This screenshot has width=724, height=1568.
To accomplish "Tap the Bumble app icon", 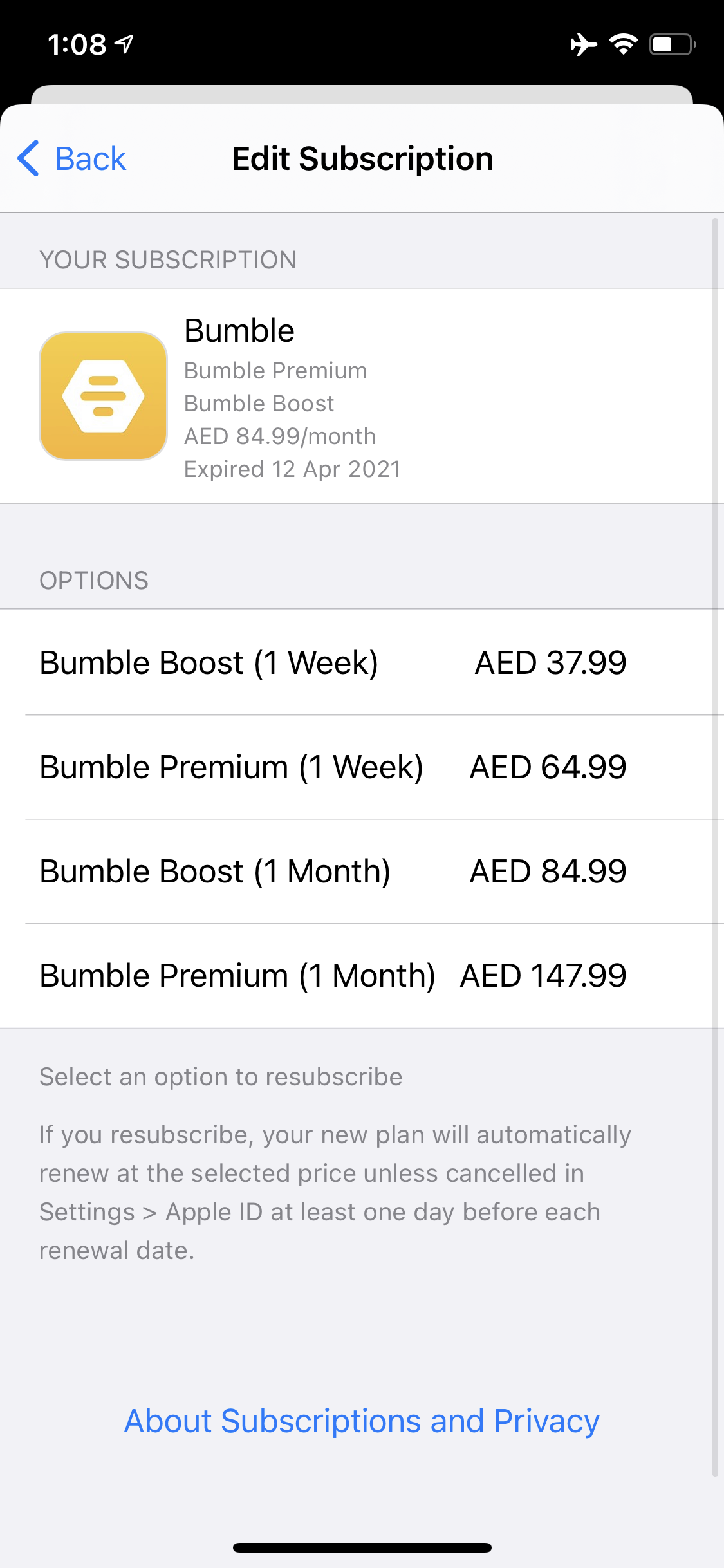I will 104,396.
